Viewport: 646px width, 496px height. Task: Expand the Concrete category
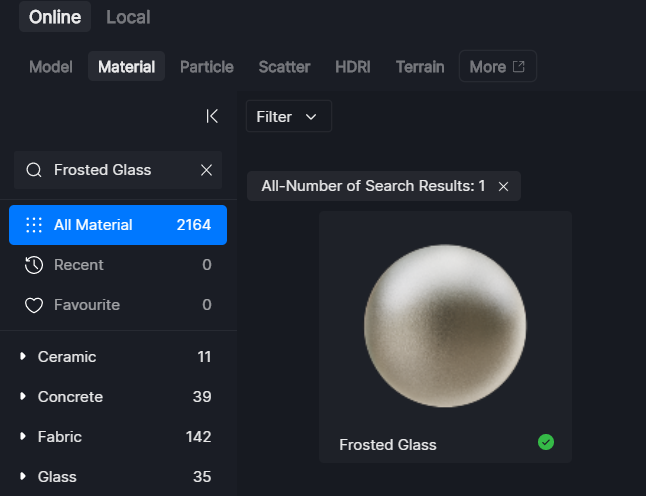pyautogui.click(x=23, y=397)
